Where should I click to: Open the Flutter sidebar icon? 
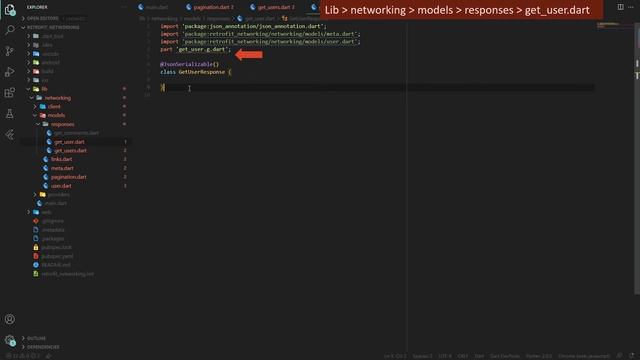[9, 135]
